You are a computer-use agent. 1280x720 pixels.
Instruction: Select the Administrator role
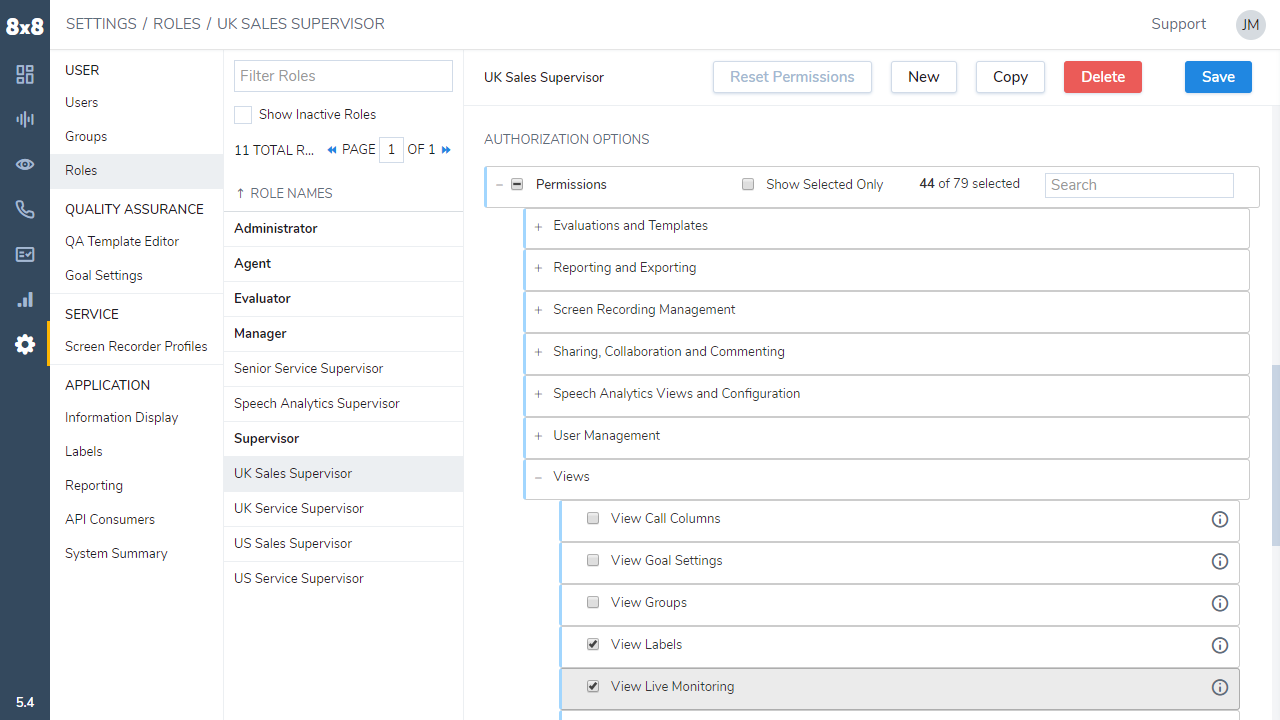click(343, 229)
